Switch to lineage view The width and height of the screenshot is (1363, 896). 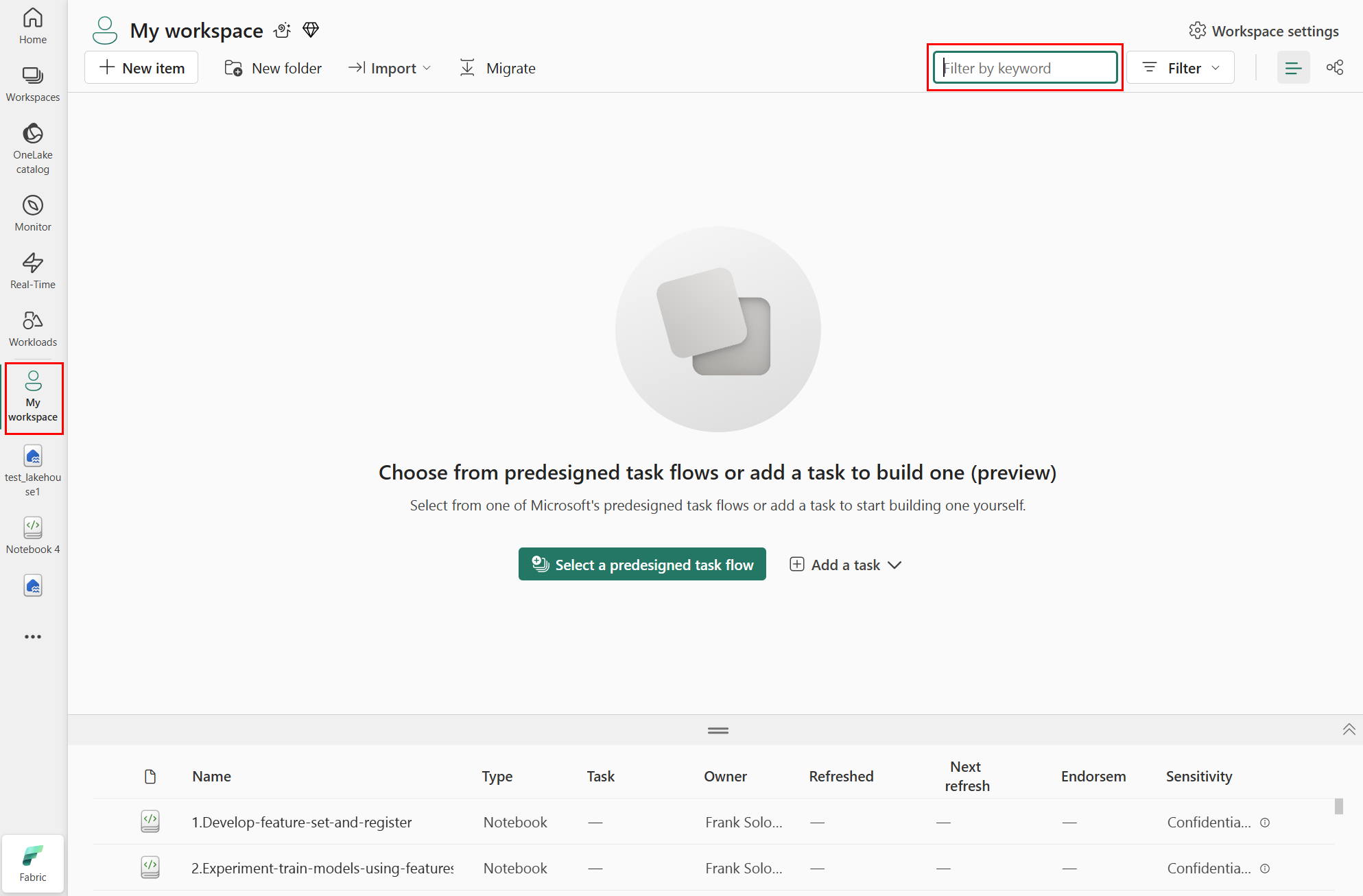click(1334, 68)
